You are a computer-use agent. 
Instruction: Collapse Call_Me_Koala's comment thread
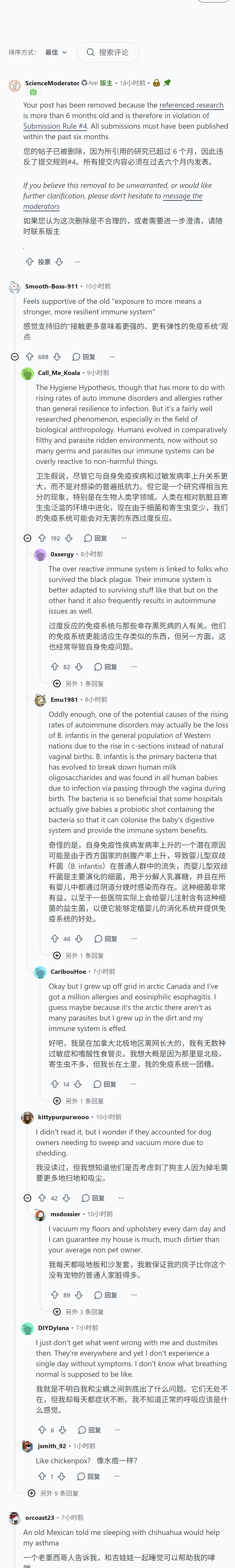coord(27,538)
